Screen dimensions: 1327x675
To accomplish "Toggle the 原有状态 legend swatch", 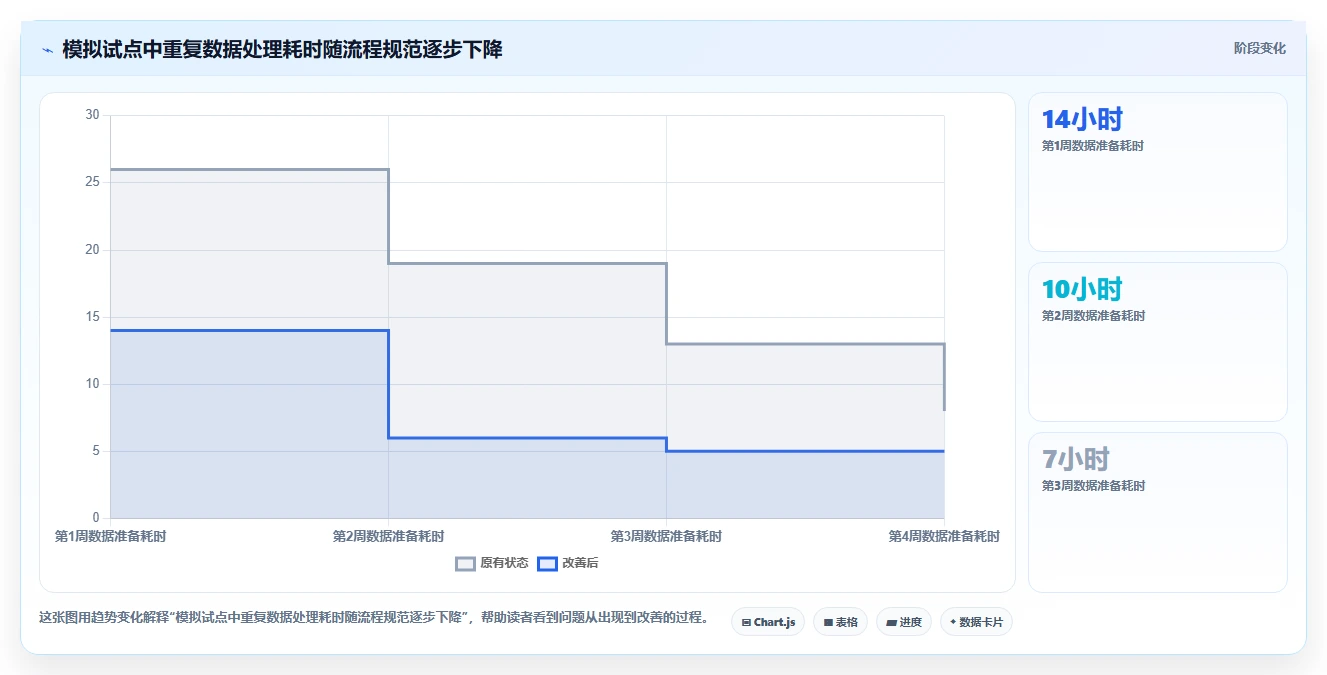I will pos(465,563).
